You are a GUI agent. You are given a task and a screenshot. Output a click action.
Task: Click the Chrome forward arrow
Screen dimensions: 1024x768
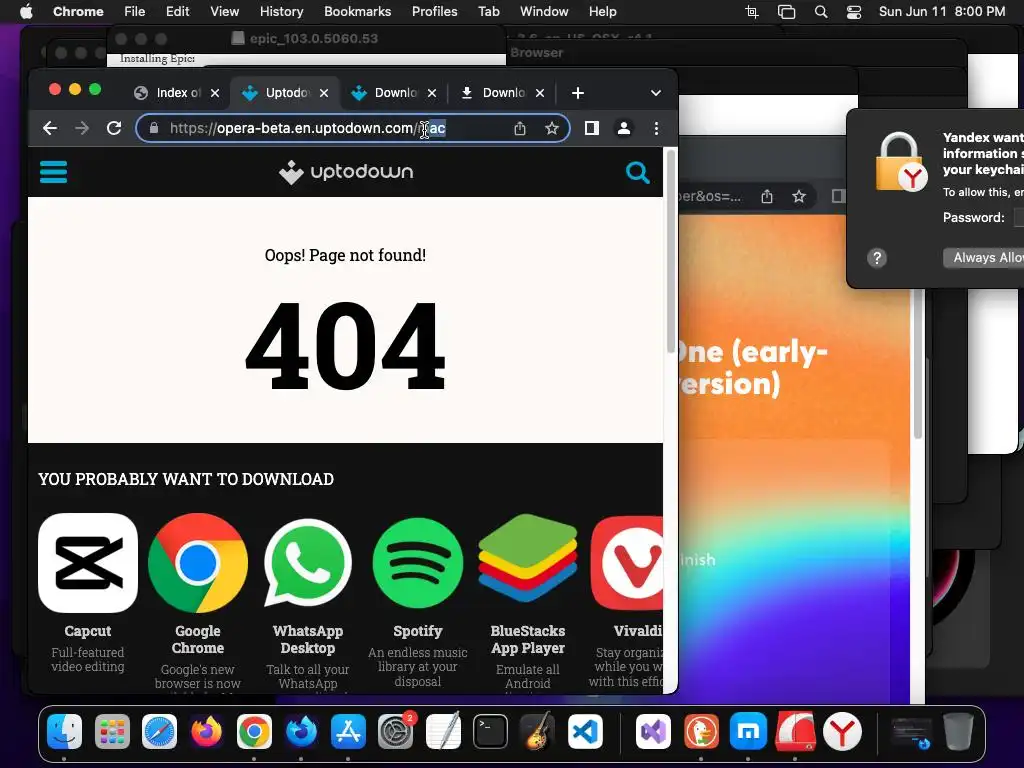82,128
